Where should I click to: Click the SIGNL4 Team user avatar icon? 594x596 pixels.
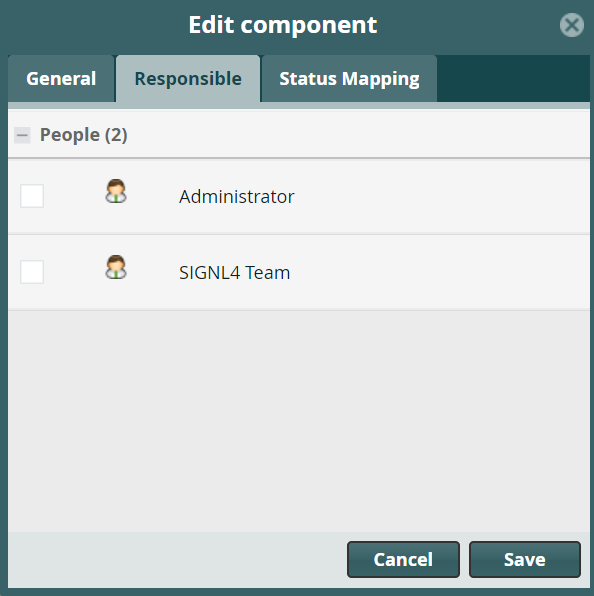coord(116,267)
